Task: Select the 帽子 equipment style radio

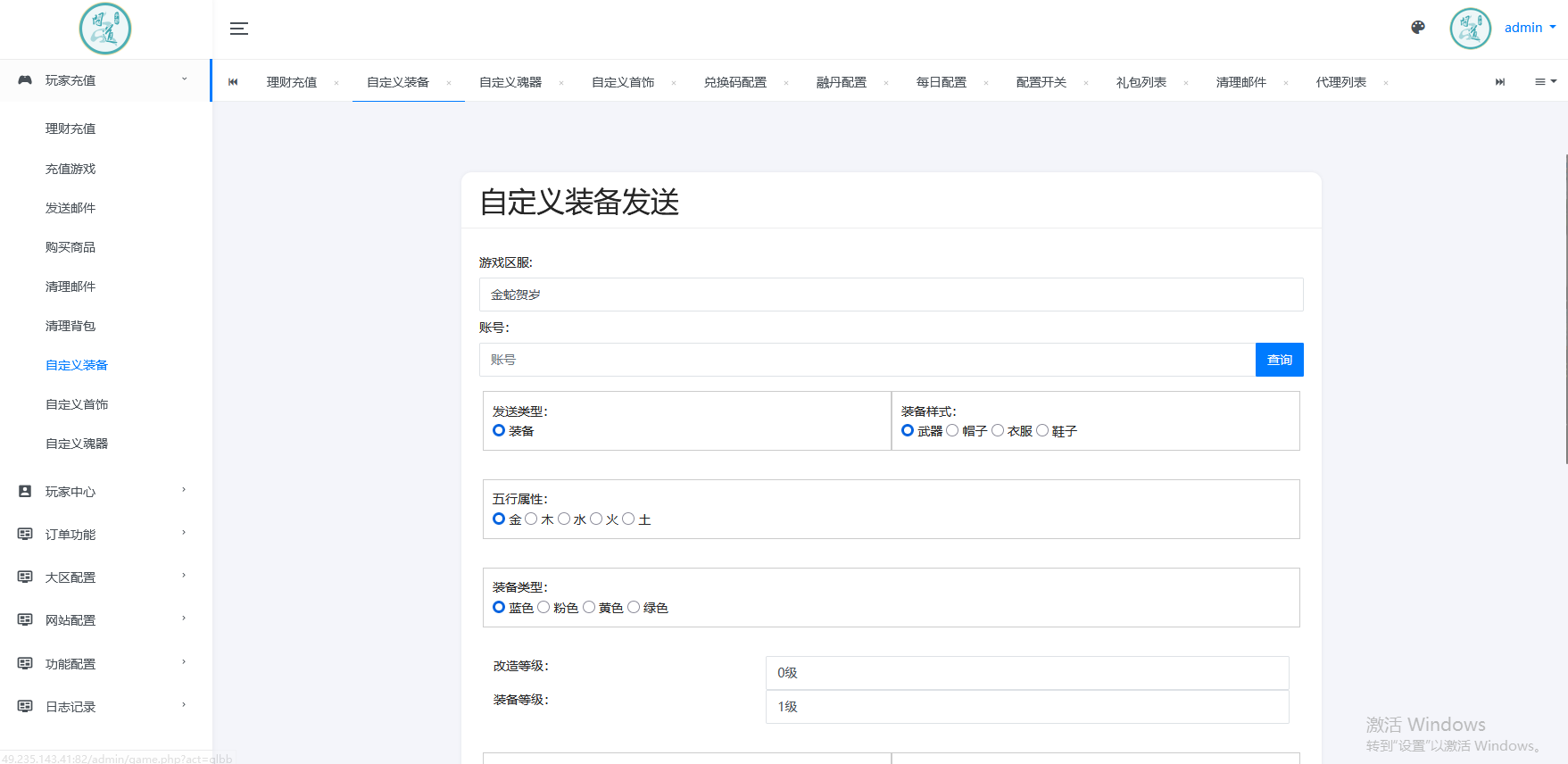Action: pos(952,430)
